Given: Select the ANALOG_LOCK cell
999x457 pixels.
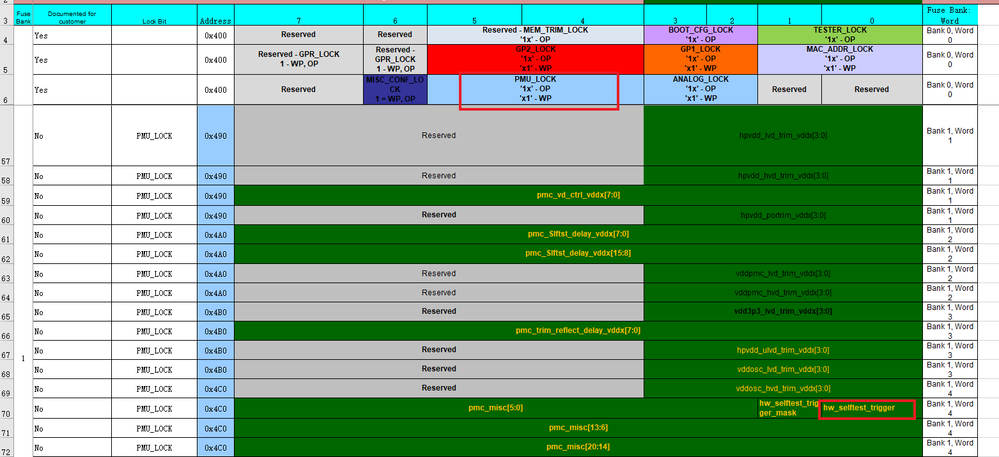Looking at the screenshot, I should coord(701,90).
